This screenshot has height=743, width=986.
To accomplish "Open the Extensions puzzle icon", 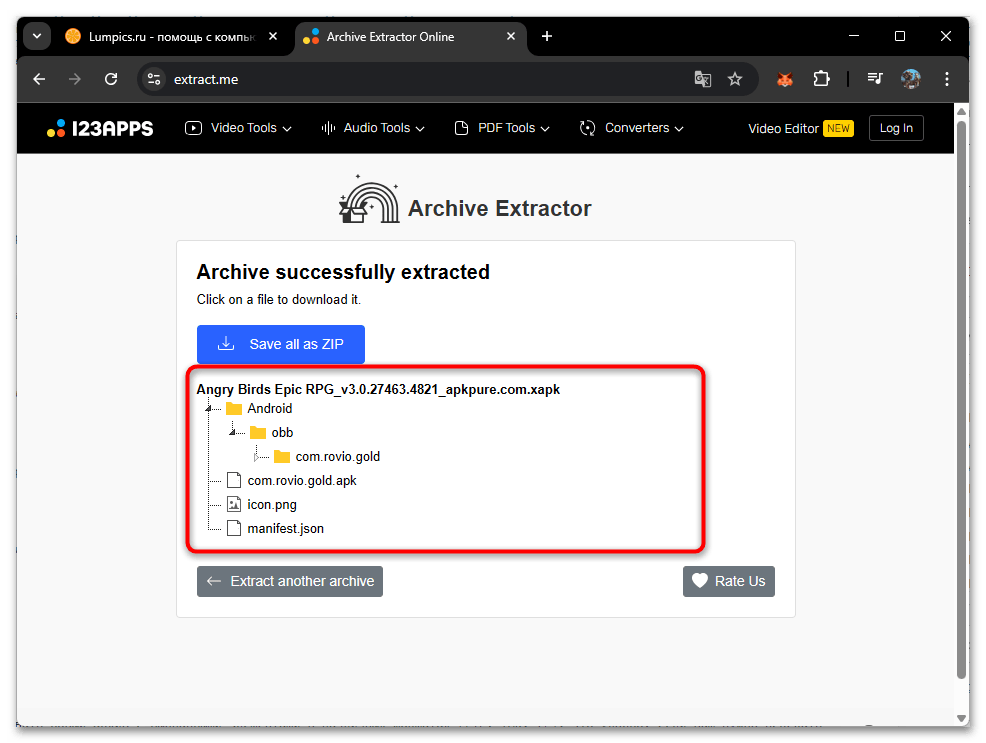I will [x=821, y=79].
